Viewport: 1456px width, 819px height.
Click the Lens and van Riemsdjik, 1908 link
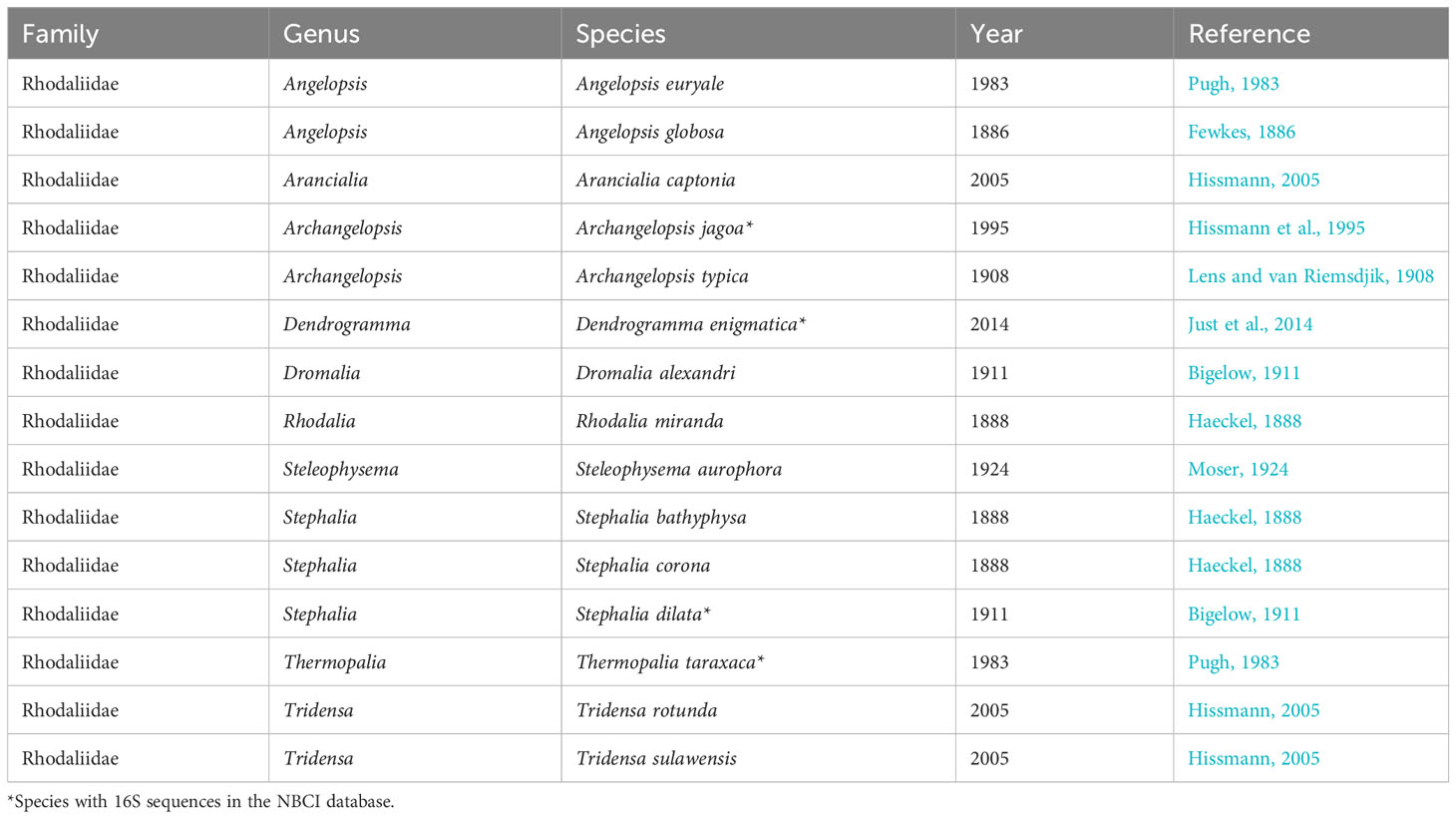click(1310, 276)
